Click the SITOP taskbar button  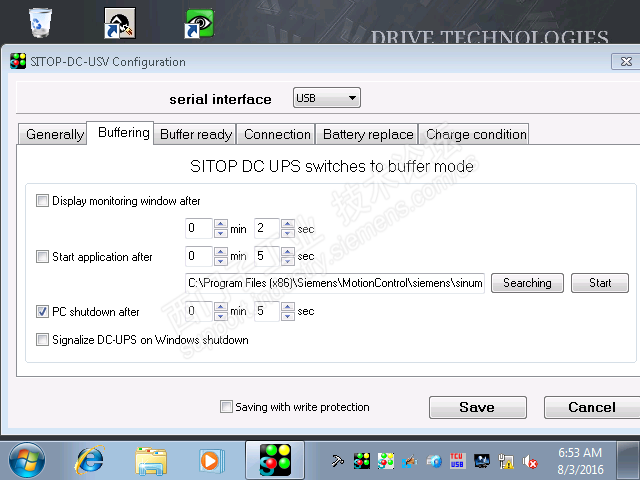pyautogui.click(x=275, y=460)
